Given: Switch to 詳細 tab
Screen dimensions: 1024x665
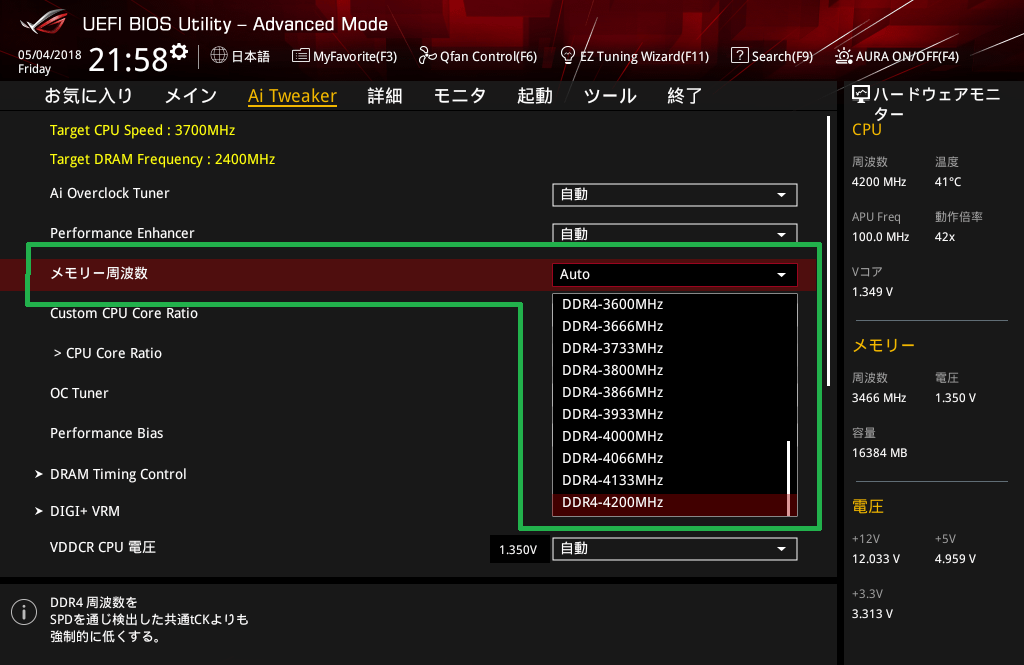Looking at the screenshot, I should tap(385, 96).
